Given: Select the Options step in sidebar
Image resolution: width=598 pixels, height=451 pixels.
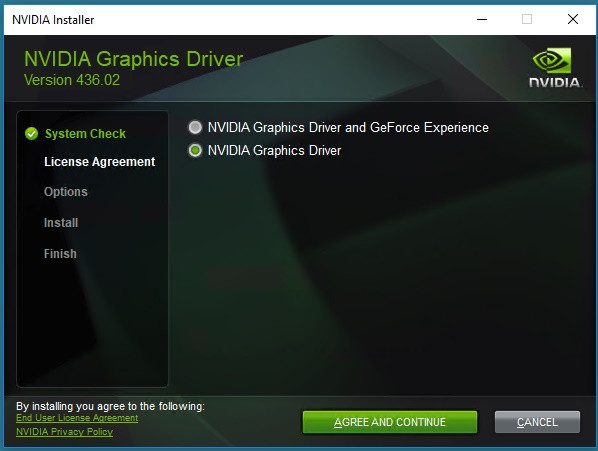Looking at the screenshot, I should [x=66, y=192].
